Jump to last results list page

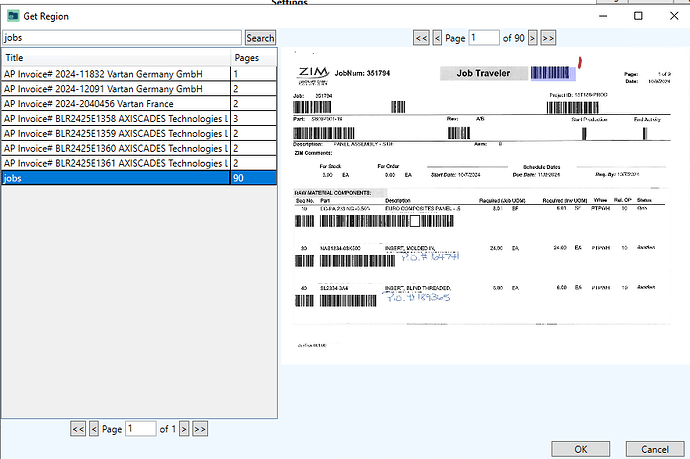(x=200, y=429)
